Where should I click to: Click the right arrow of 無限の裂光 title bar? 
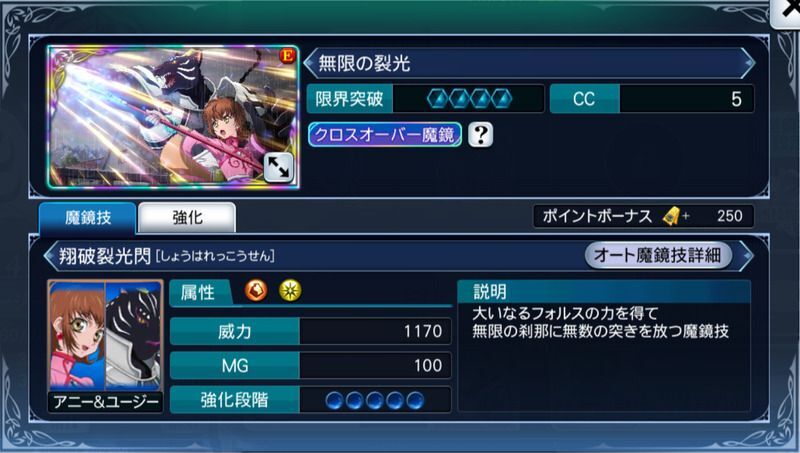point(747,63)
